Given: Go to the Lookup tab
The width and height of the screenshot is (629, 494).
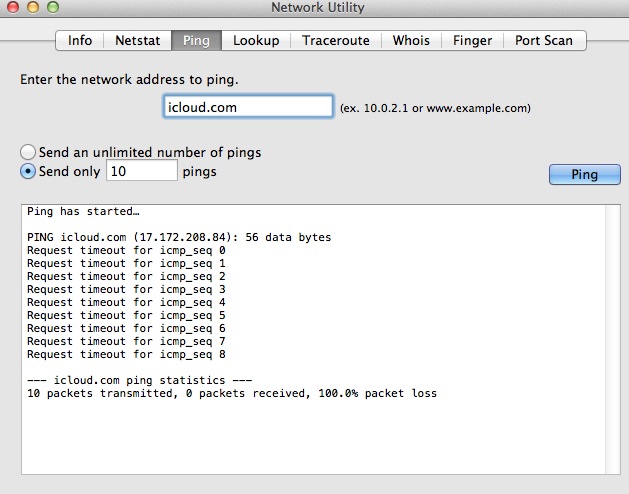Looking at the screenshot, I should pyautogui.click(x=256, y=41).
